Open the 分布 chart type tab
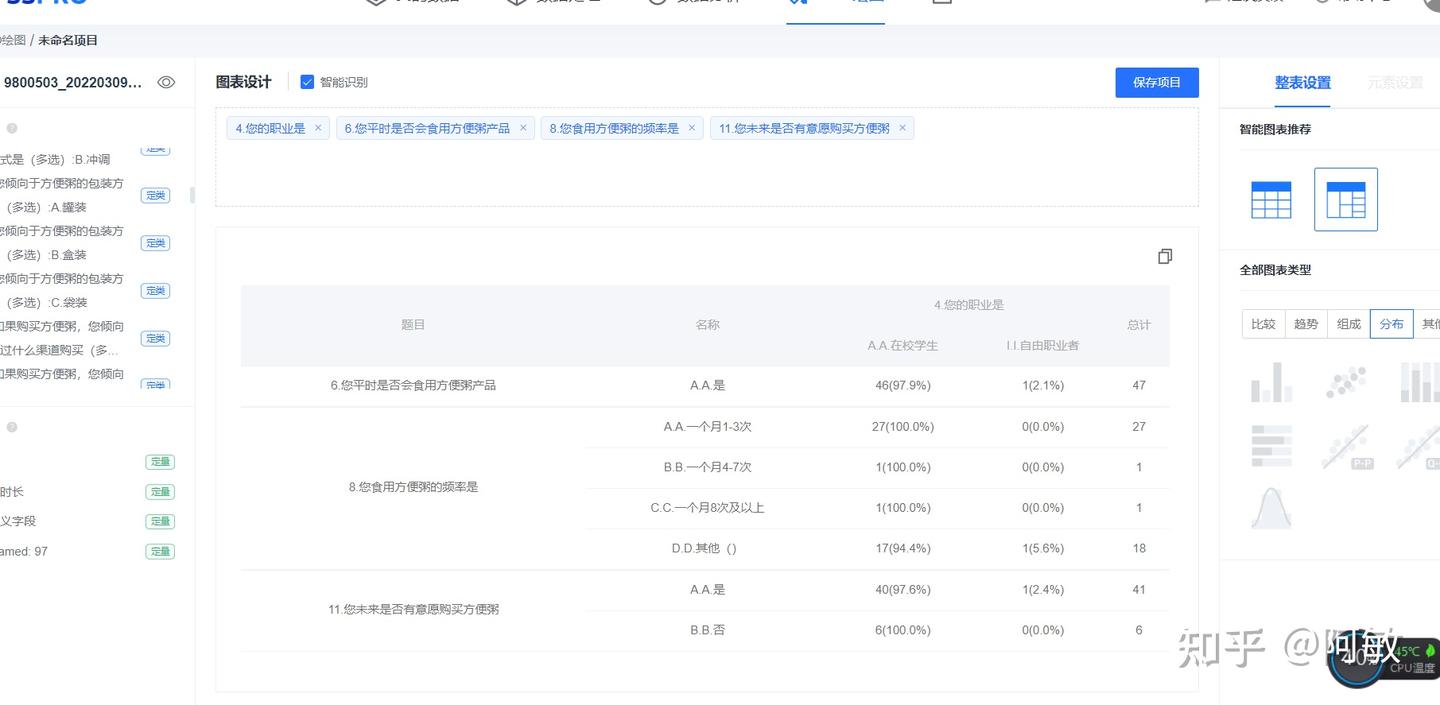 tap(1392, 324)
